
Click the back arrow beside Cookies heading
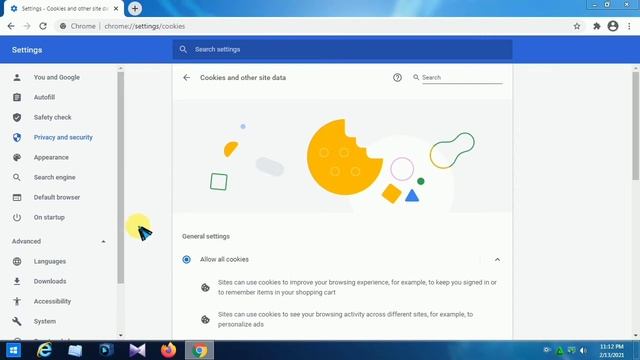(187, 78)
